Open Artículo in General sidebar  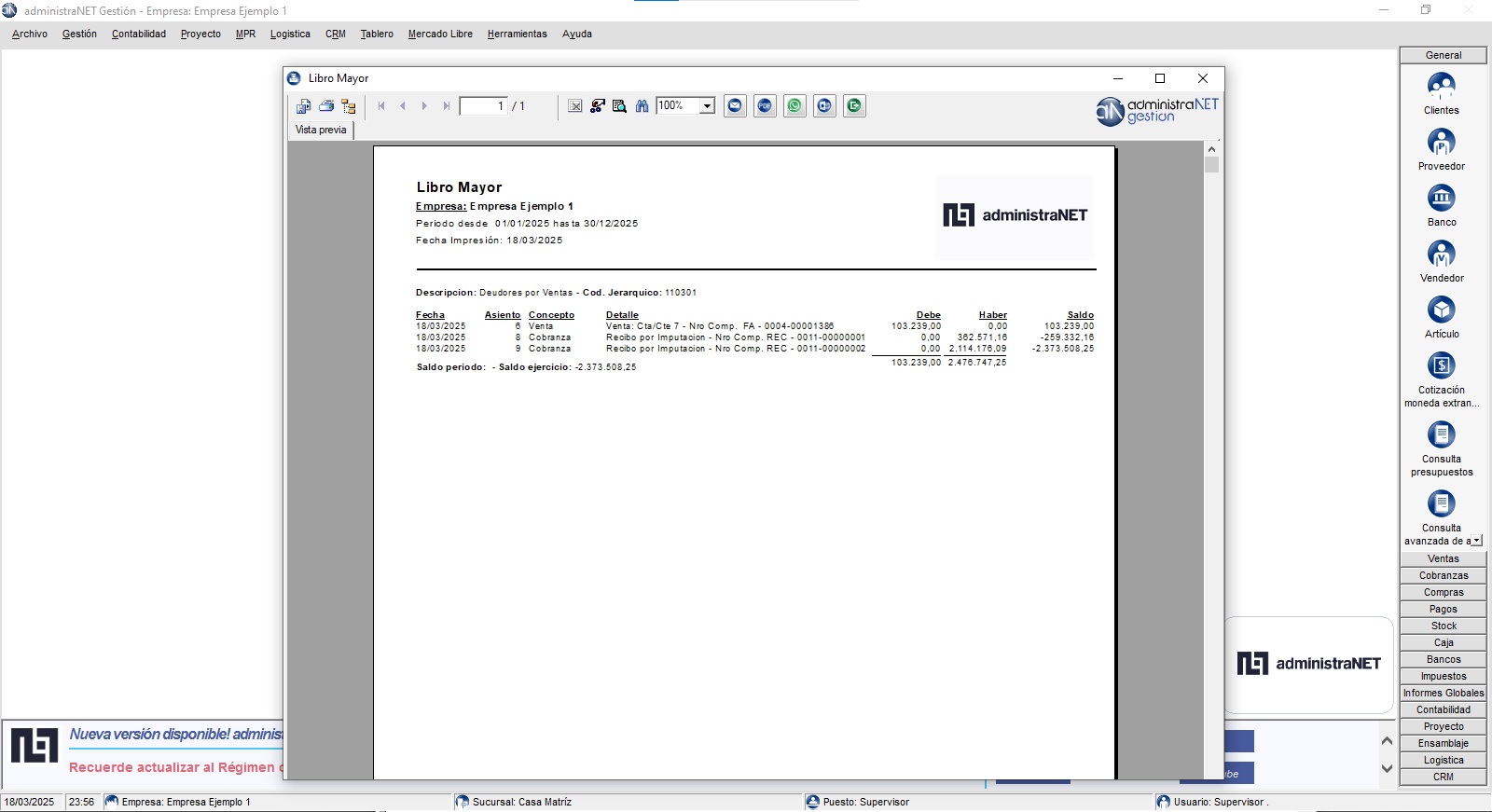click(1442, 317)
